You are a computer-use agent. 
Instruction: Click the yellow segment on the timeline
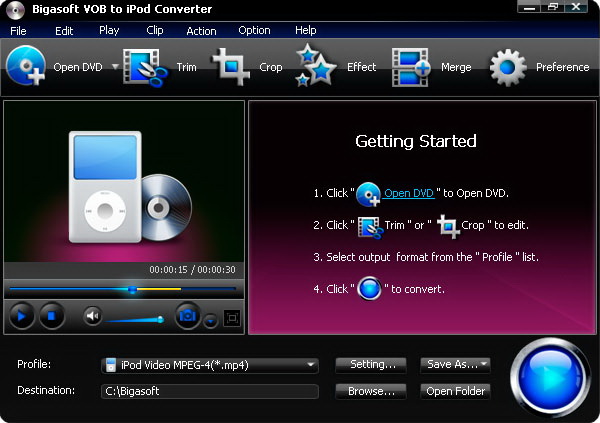159,289
